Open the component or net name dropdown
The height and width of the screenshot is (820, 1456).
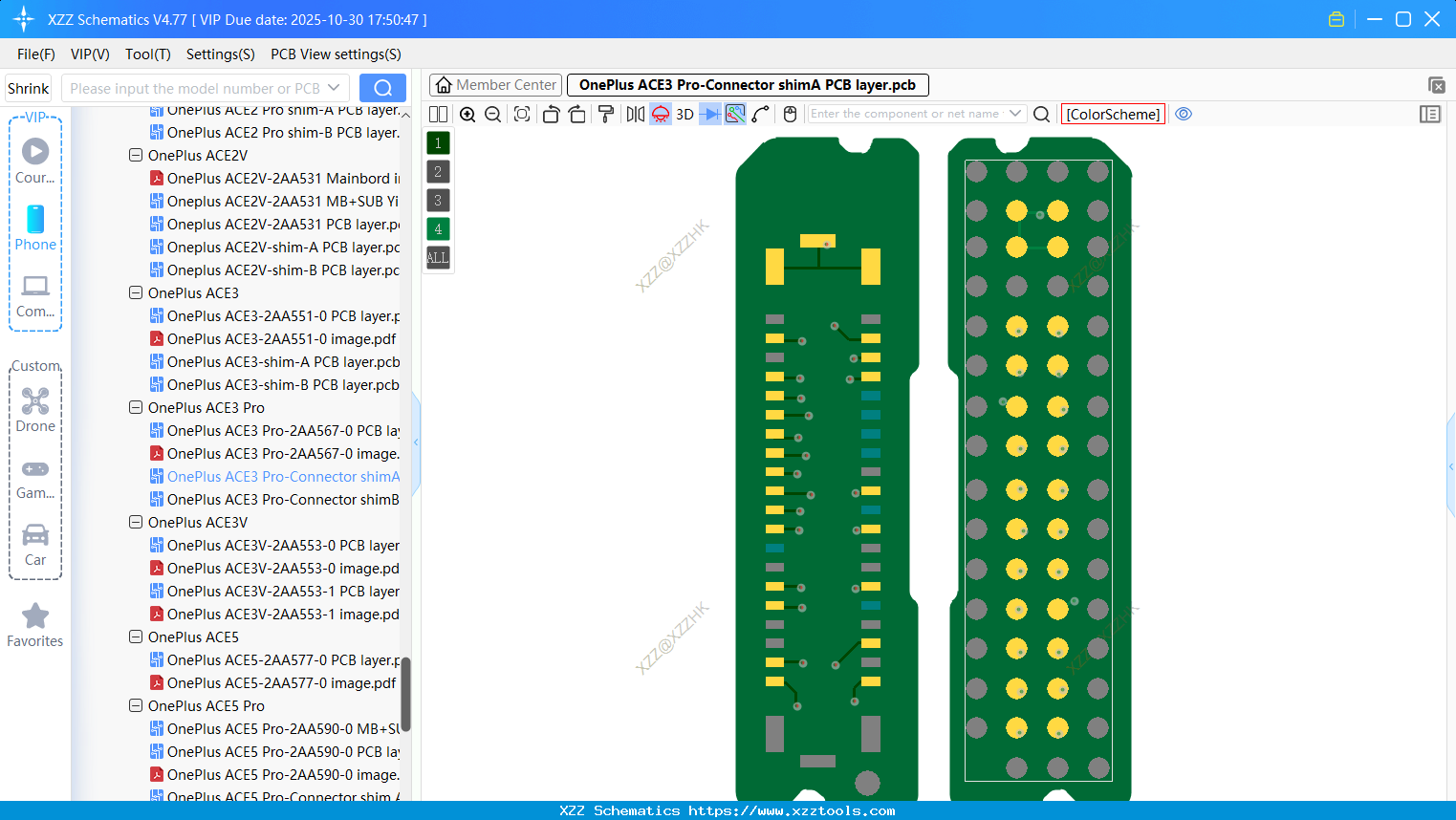[x=1015, y=114]
